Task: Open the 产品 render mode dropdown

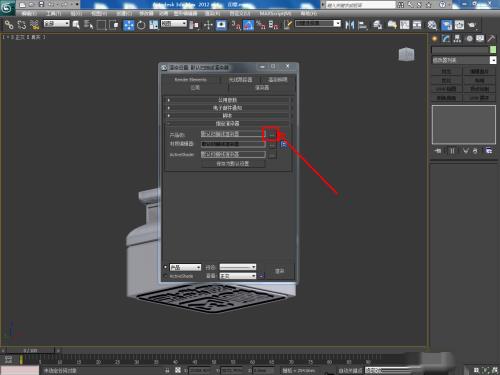Action: (x=185, y=267)
